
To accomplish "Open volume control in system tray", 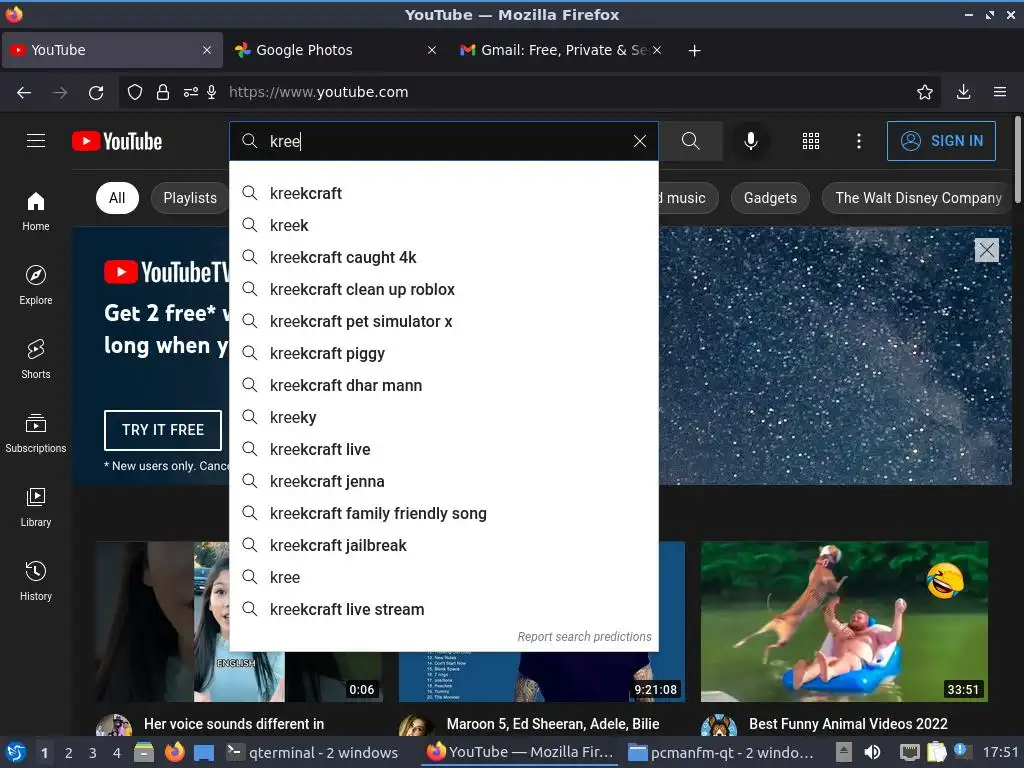I will [872, 753].
